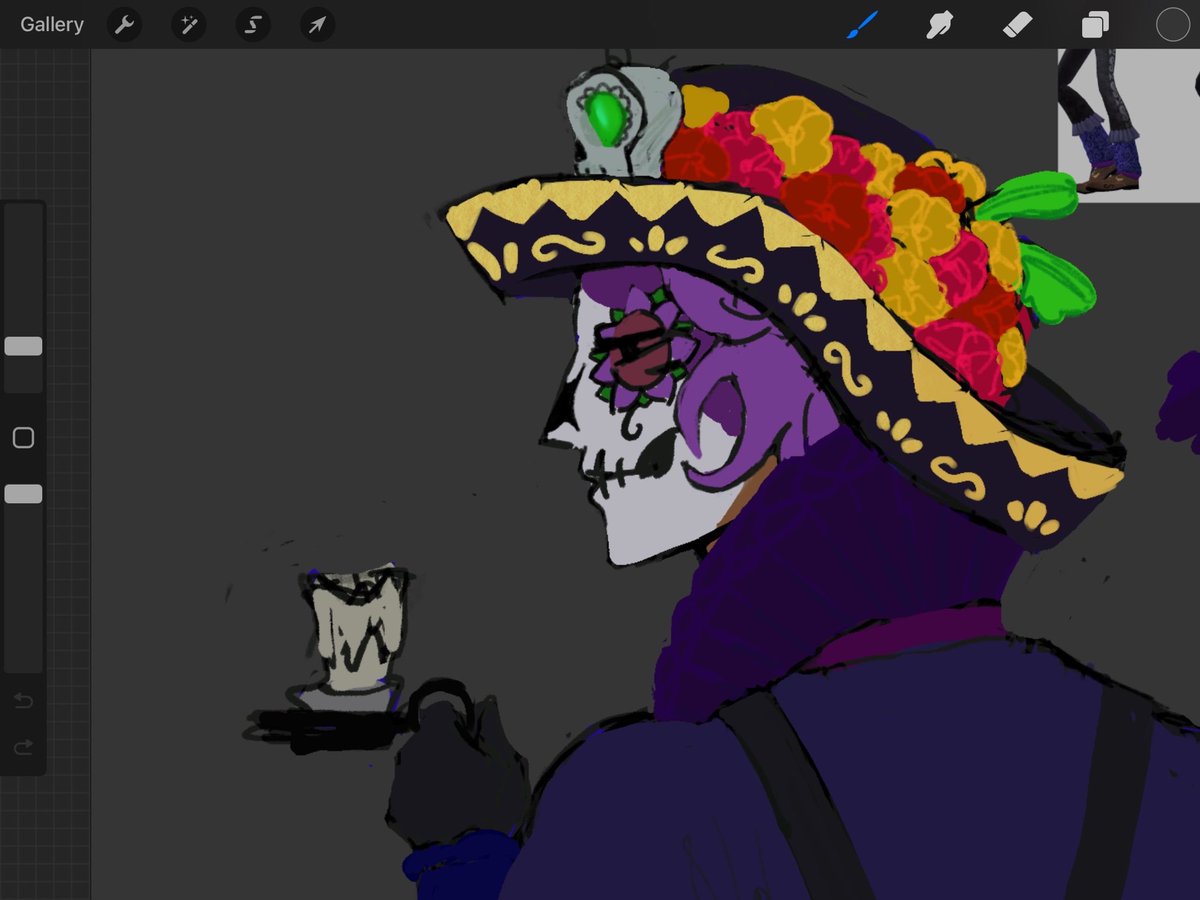Activate the Transform arrow tool
Viewport: 1200px width, 900px height.
tap(317, 25)
